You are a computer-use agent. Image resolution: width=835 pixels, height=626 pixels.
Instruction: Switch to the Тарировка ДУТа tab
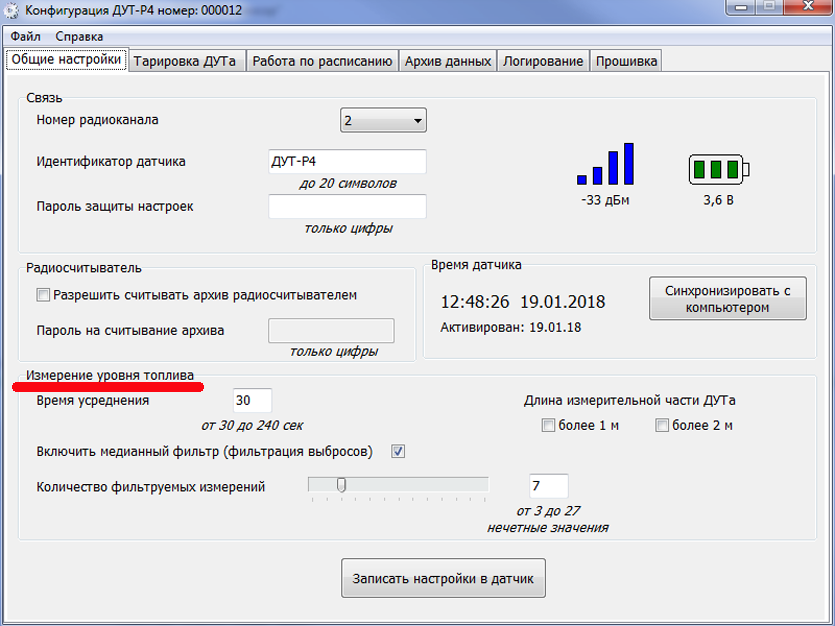185,61
